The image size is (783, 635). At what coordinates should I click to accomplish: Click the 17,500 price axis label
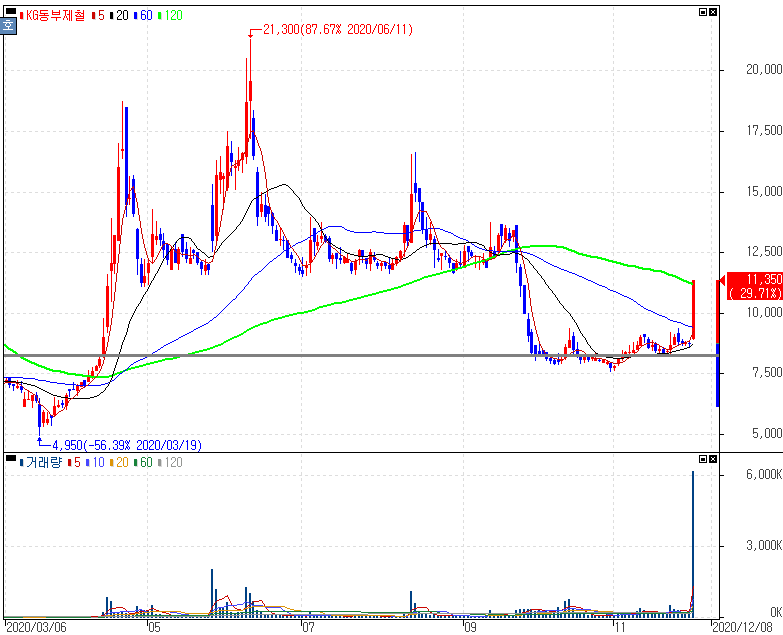(764, 131)
